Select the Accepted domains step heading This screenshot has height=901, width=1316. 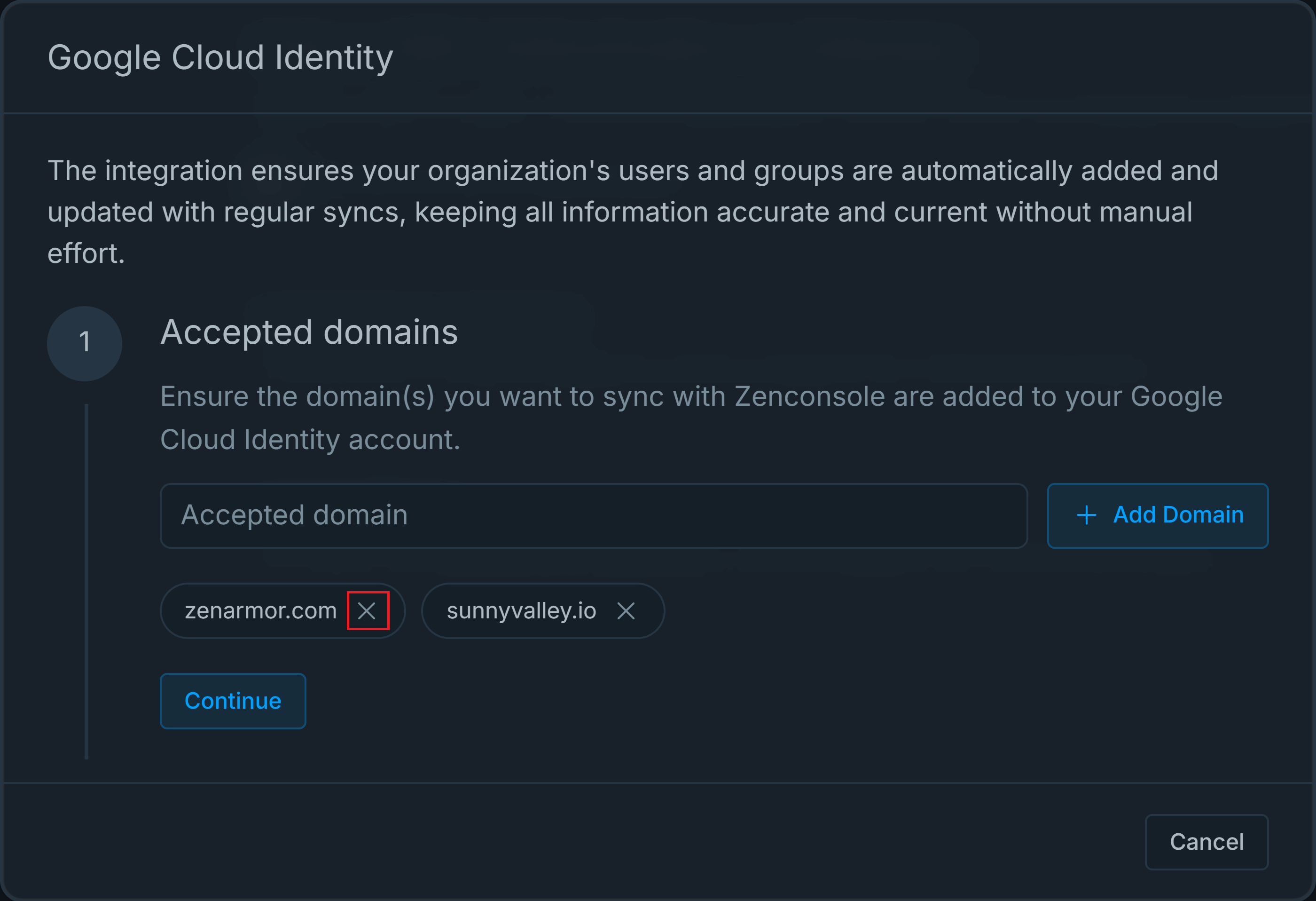click(x=309, y=332)
